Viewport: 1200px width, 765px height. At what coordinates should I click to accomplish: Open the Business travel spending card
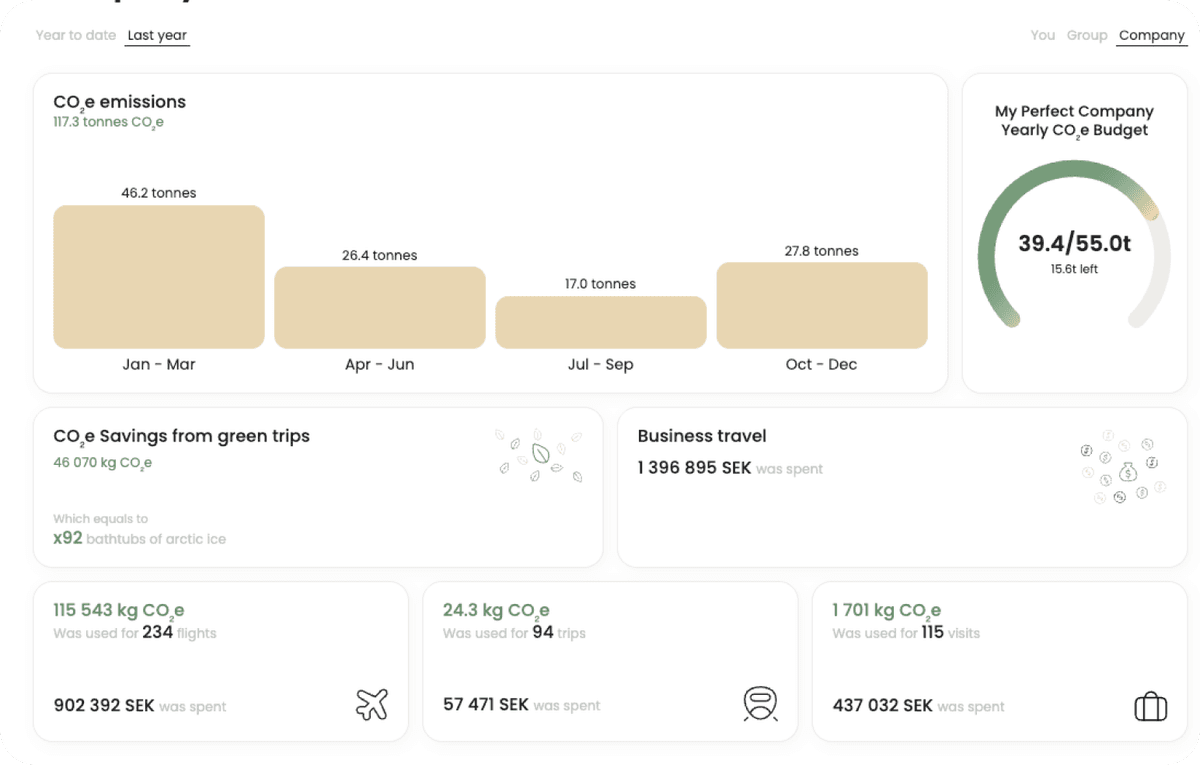(x=902, y=487)
